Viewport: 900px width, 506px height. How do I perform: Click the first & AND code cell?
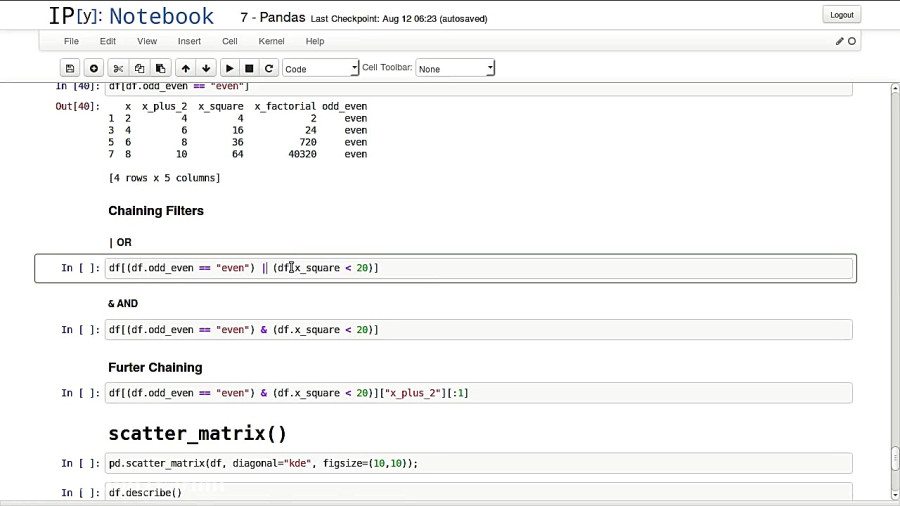pyautogui.click(x=479, y=330)
